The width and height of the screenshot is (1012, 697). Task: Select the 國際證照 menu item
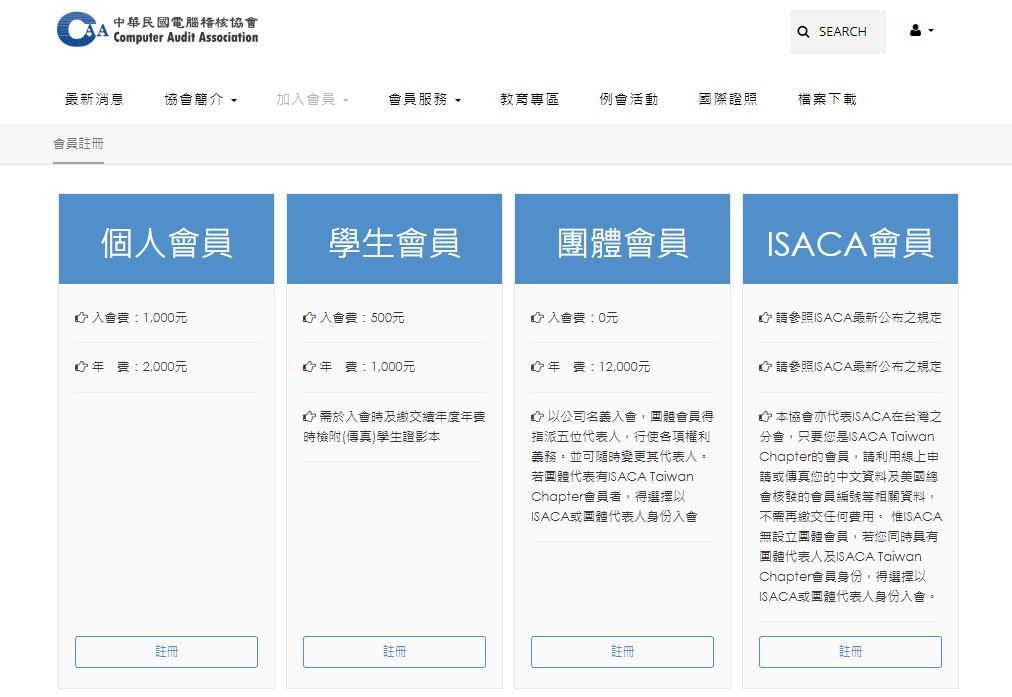tap(728, 99)
